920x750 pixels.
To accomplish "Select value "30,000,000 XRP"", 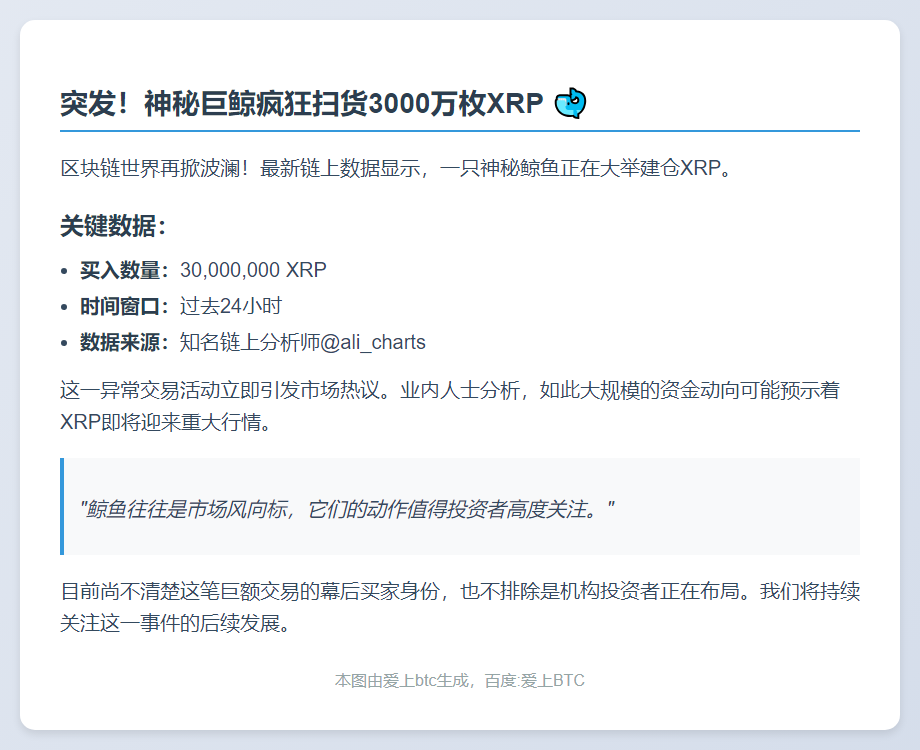I will pos(253,270).
